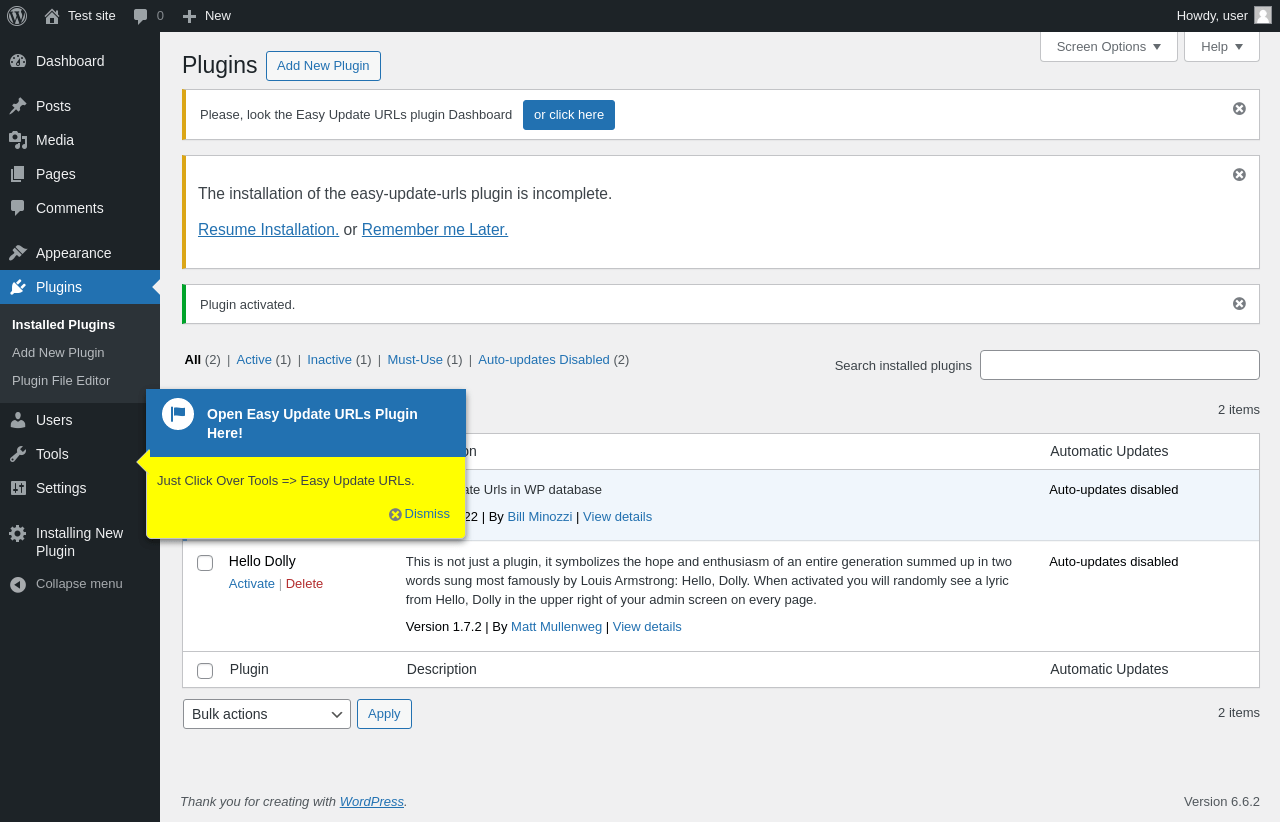This screenshot has height=822, width=1280.
Task: Click the Appearance paintbrush icon
Action: click(18, 253)
